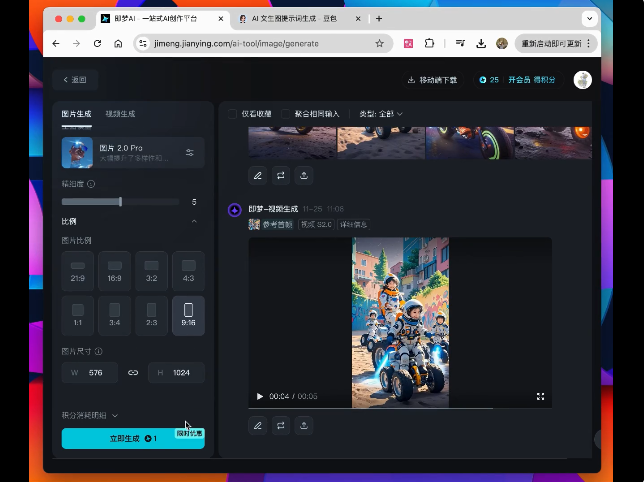Viewport: 644px width, 482px height.
Task: Click the 图片尺寸 info icon
Action: tap(99, 351)
